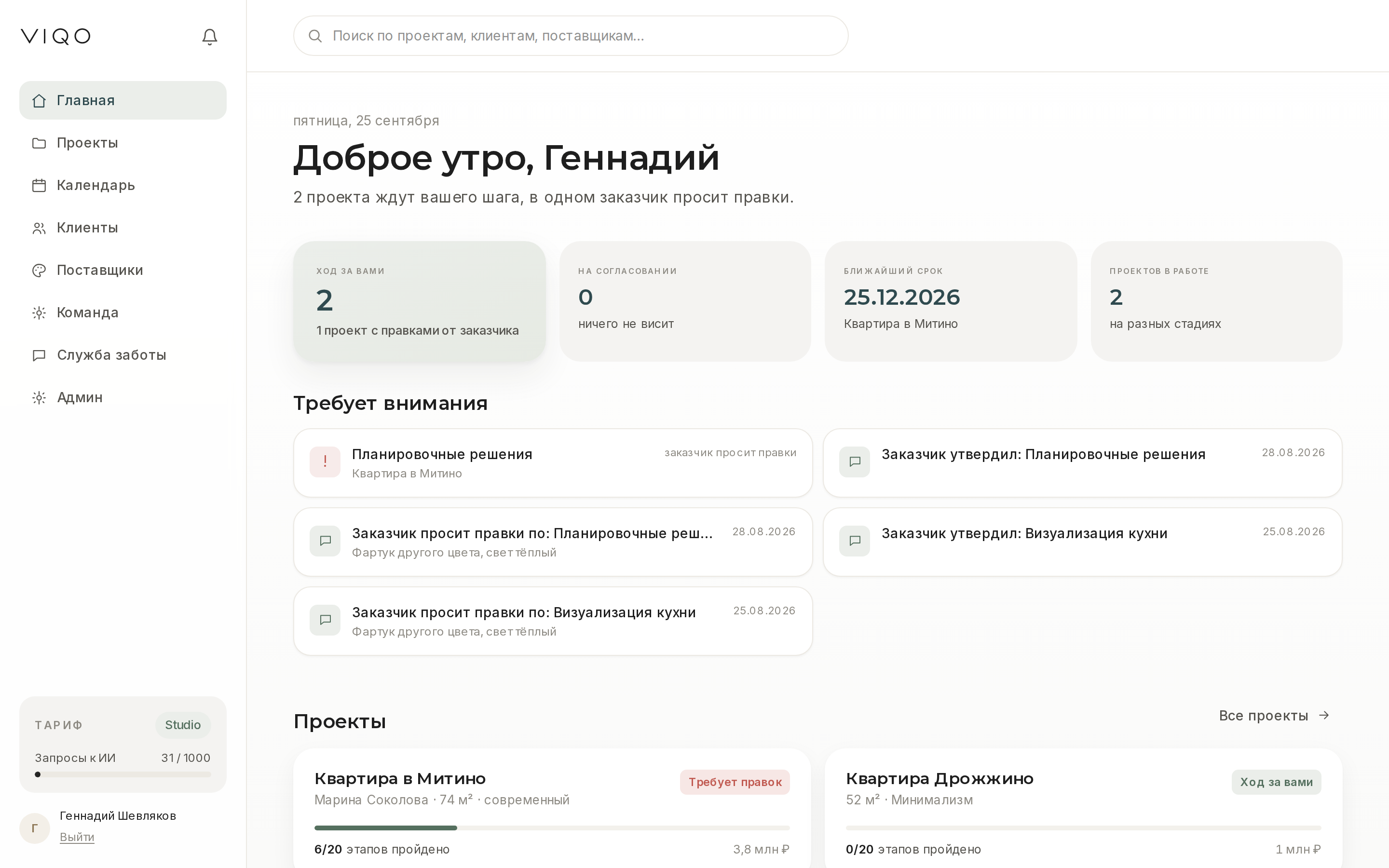
Task: Select Команда in the sidebar
Action: (x=123, y=313)
